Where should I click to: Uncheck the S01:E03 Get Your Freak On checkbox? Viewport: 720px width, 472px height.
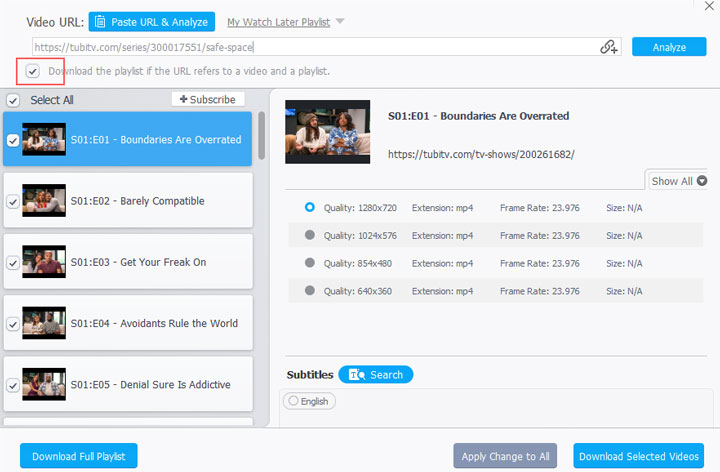pos(13,263)
